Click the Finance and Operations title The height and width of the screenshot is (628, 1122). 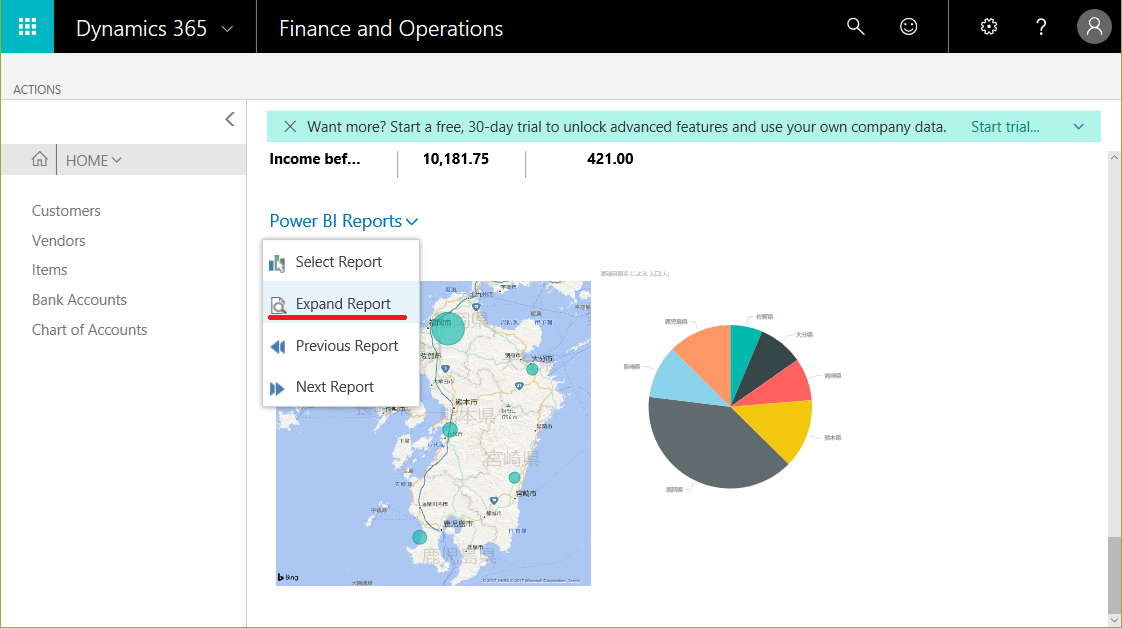coord(391,29)
